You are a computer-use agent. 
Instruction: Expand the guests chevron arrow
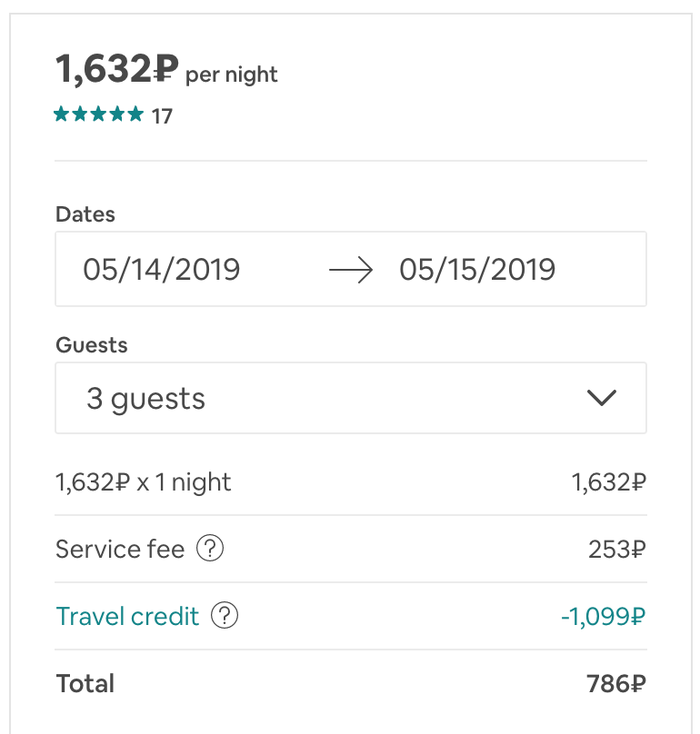click(x=601, y=398)
